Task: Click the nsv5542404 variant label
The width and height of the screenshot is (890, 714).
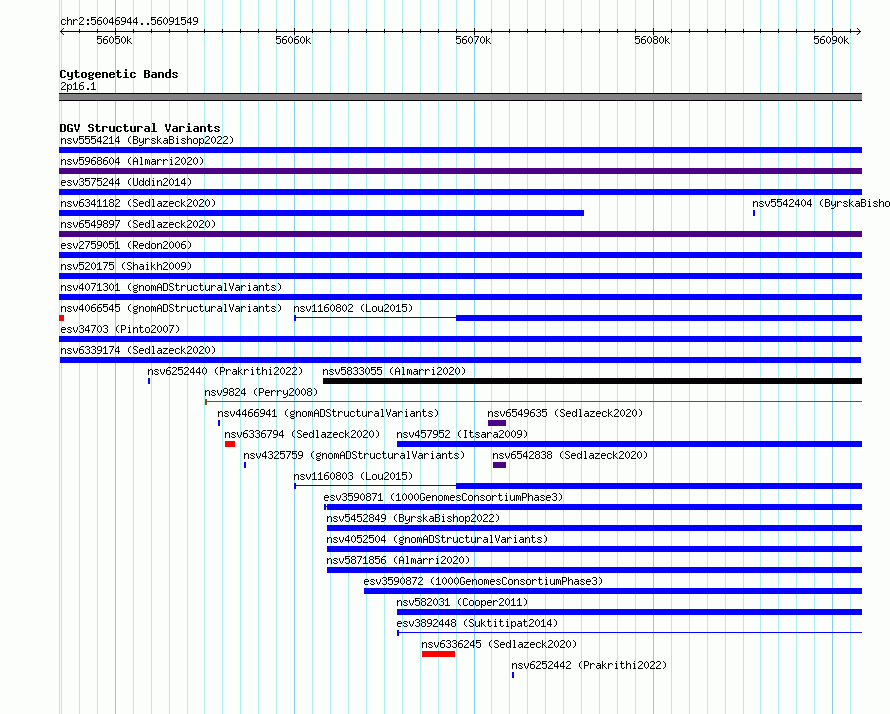Action: point(821,203)
